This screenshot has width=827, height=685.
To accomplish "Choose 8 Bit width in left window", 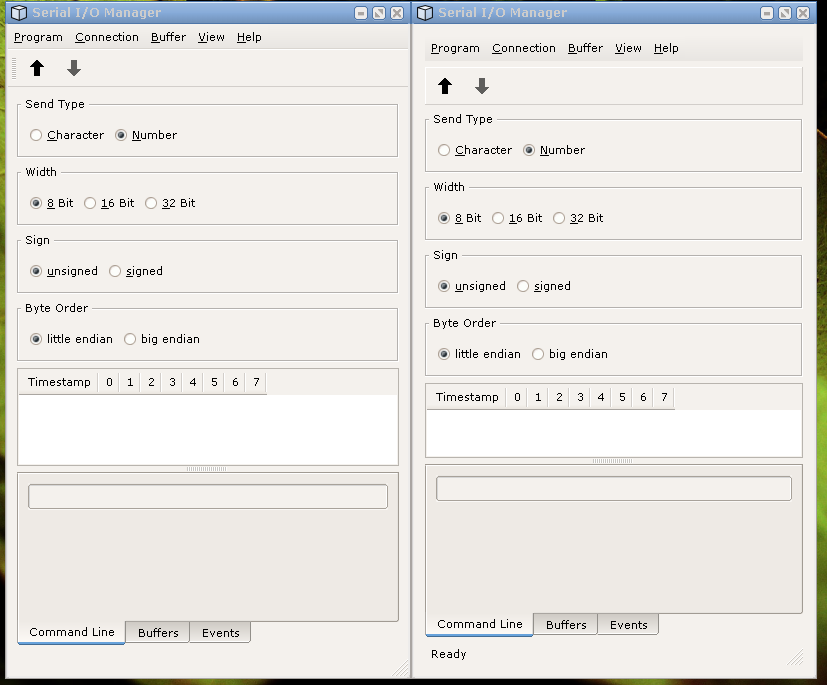I will click(51, 203).
